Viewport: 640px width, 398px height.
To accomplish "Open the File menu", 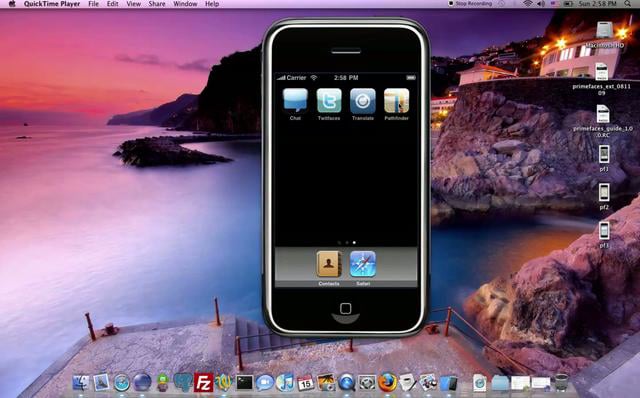I will pos(93,4).
